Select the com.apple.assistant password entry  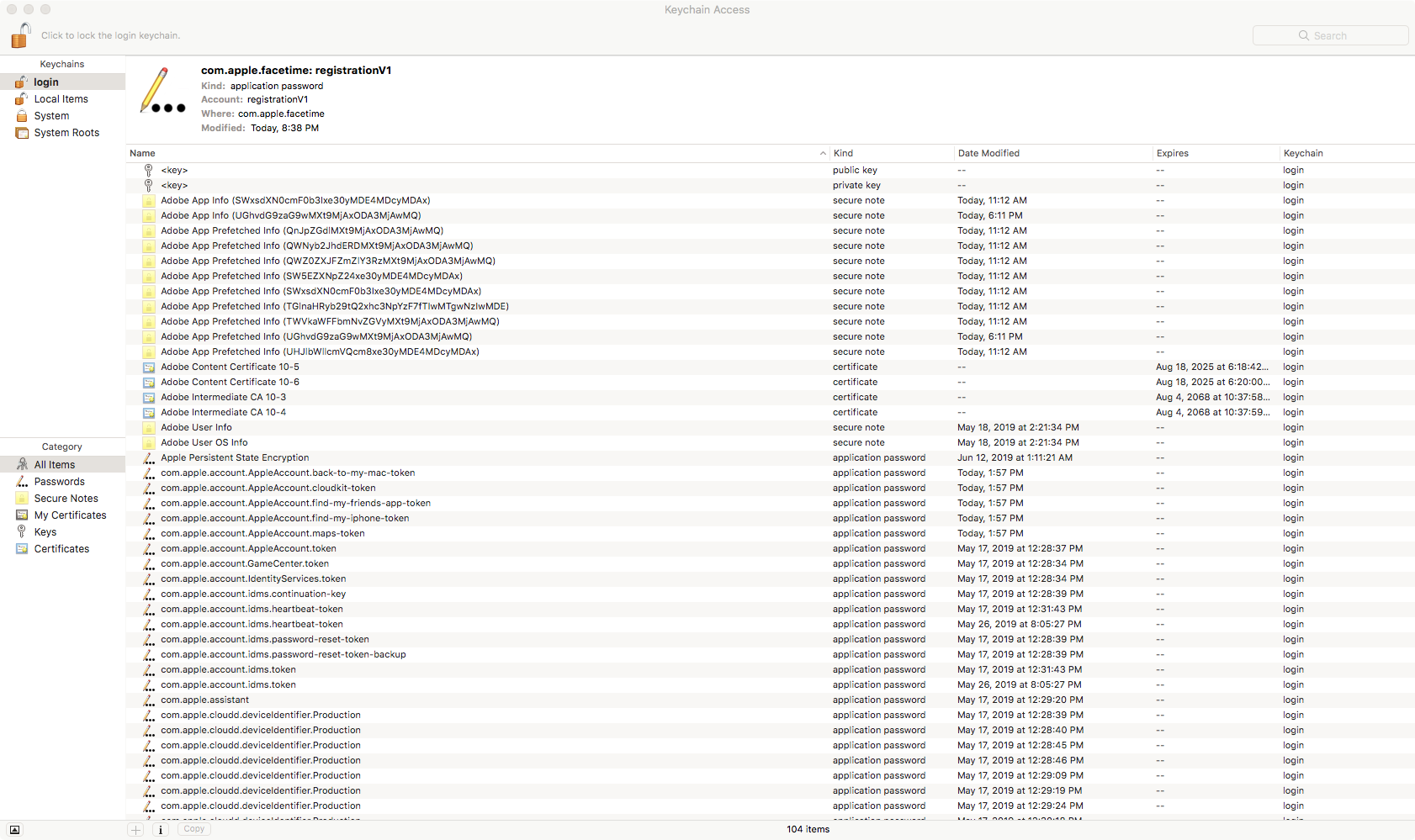204,700
